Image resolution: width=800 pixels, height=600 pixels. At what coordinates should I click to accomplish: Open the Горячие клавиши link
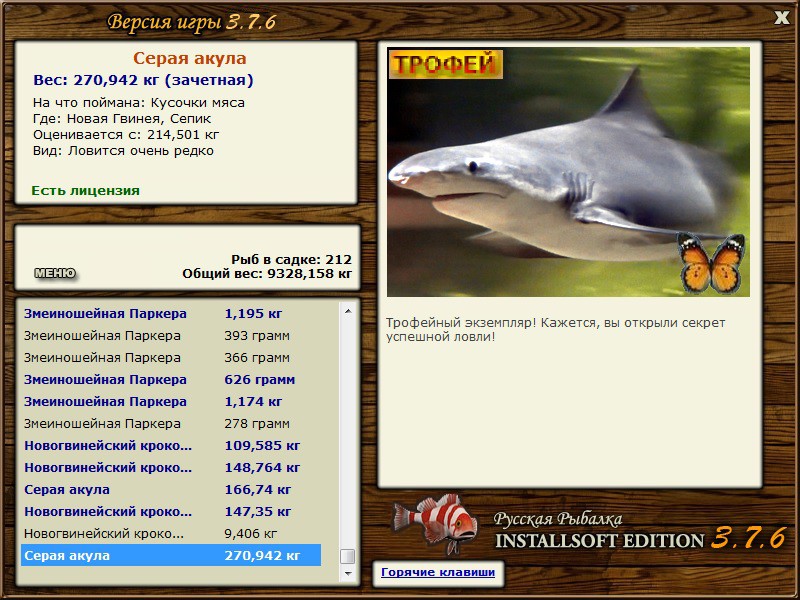438,572
